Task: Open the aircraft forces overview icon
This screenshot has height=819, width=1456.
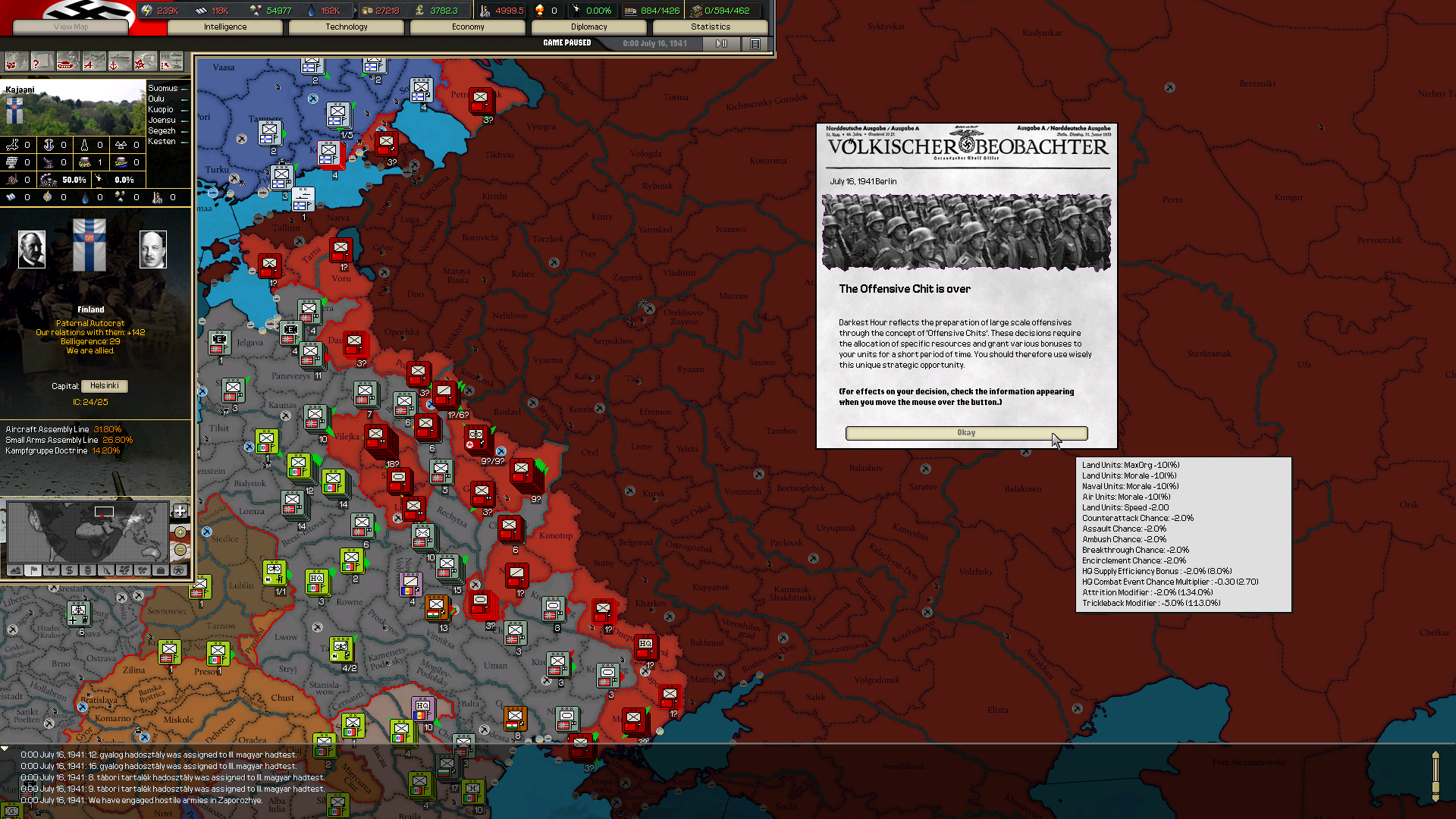Action: click(94, 61)
